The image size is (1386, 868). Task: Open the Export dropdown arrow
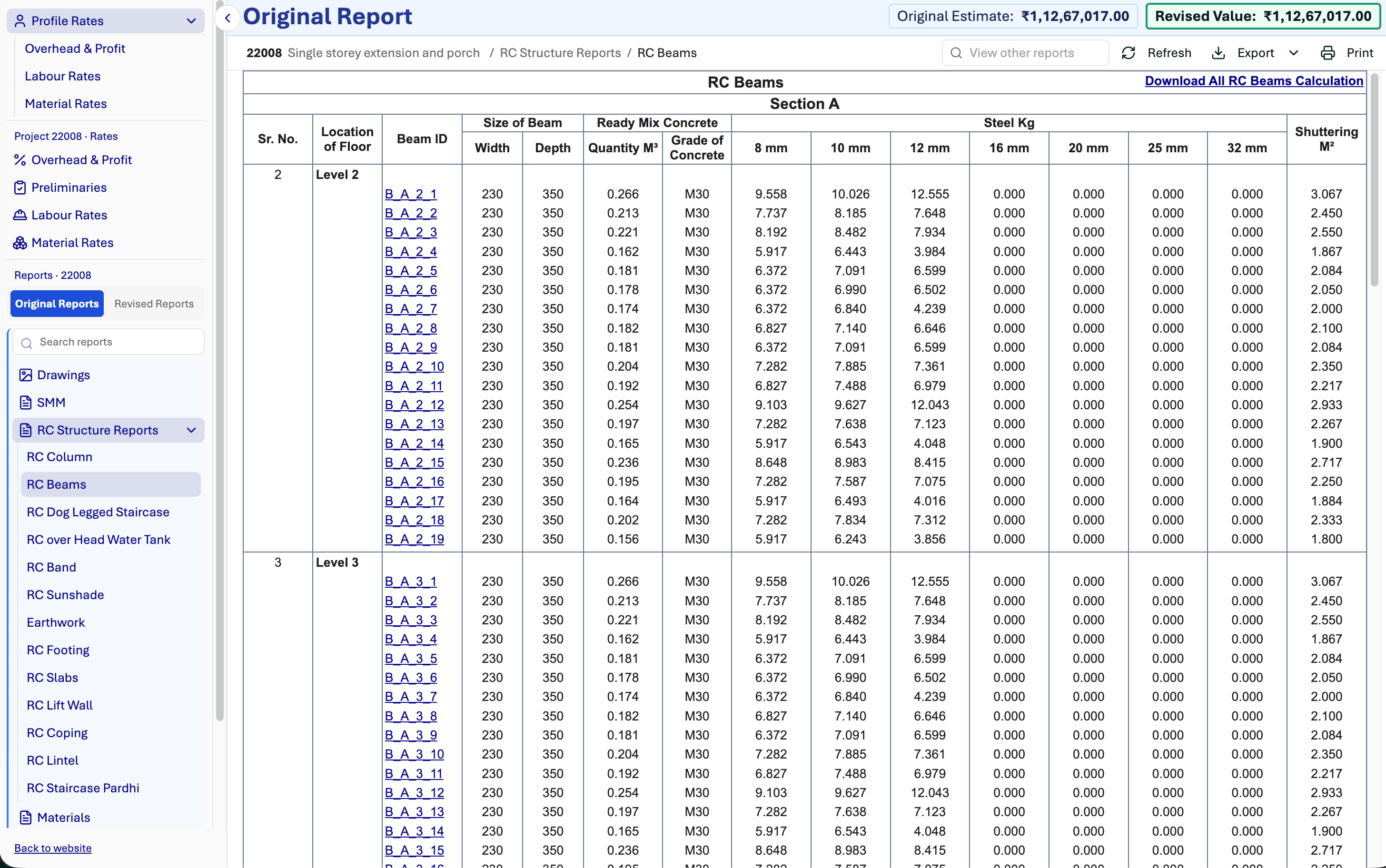tap(1294, 53)
